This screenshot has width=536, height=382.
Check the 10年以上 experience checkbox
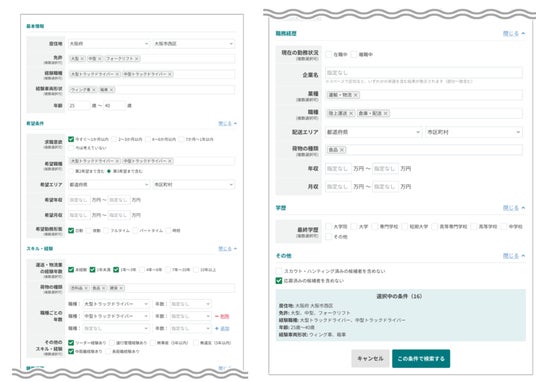pos(196,270)
